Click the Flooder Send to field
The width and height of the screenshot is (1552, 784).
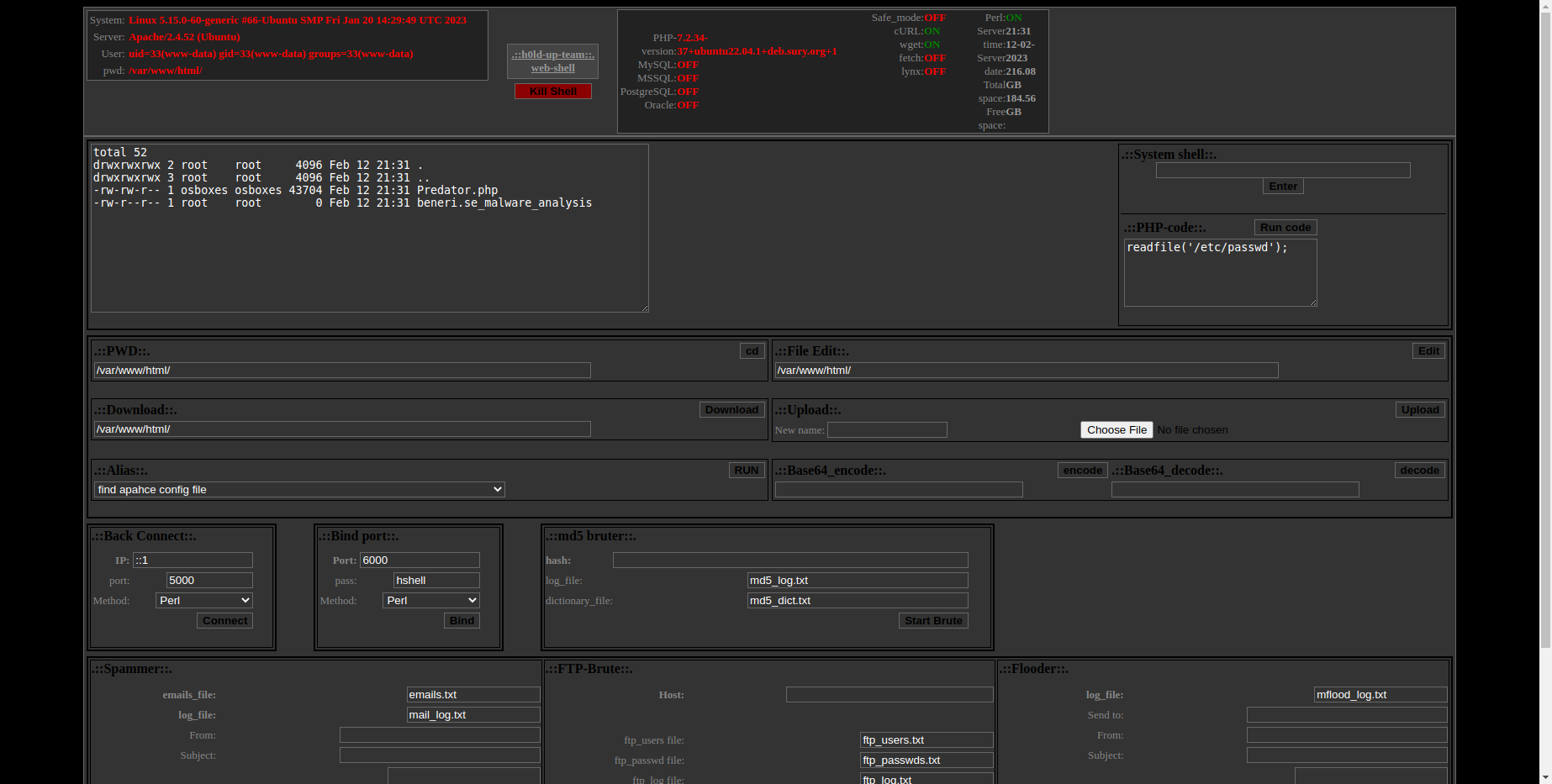(1347, 715)
